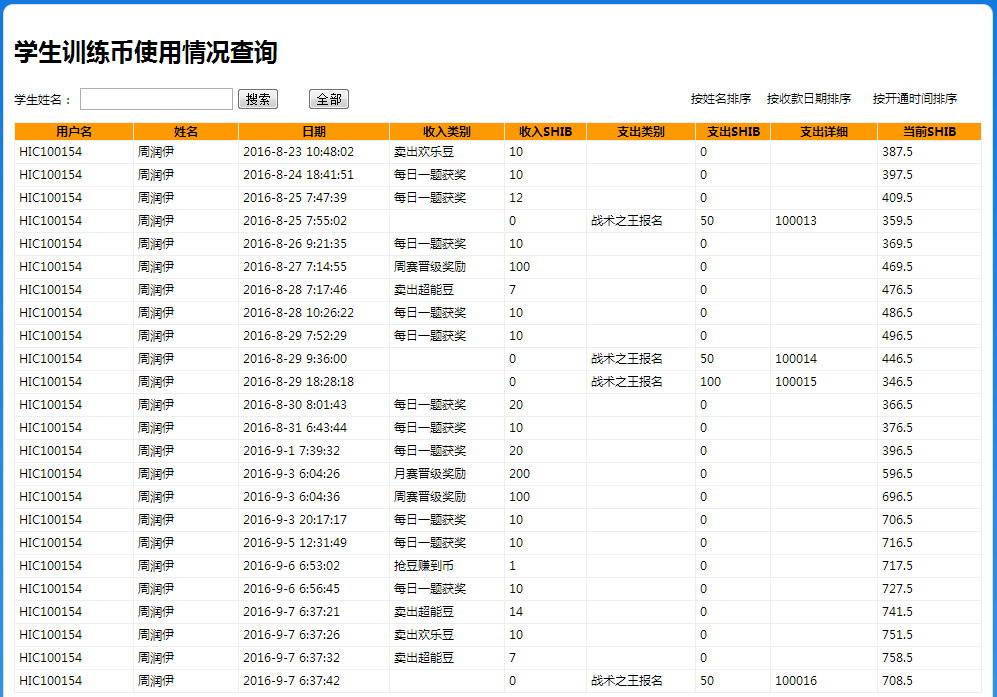Click balance value 696.5
997x697 pixels.
[897, 497]
